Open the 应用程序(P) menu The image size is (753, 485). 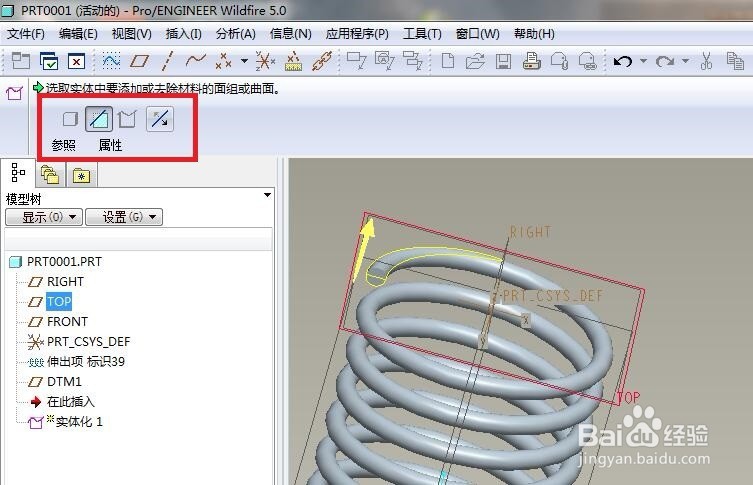[x=357, y=34]
